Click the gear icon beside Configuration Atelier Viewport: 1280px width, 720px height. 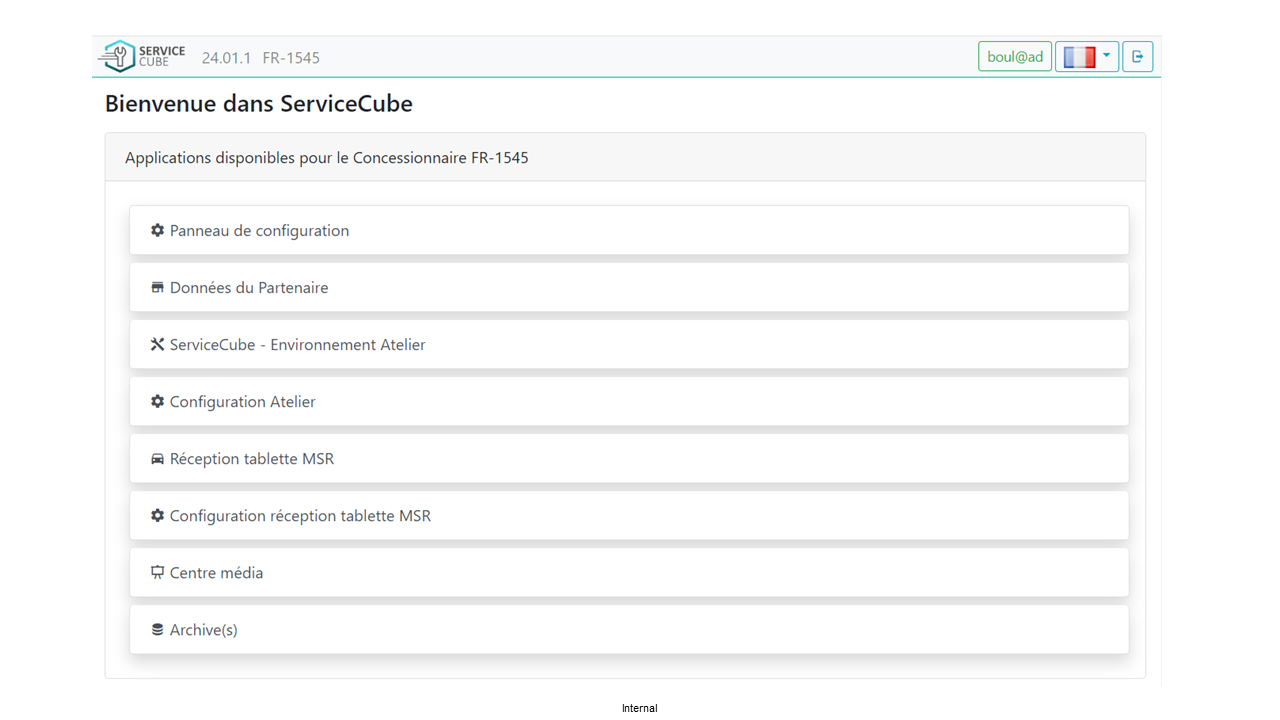tap(157, 401)
